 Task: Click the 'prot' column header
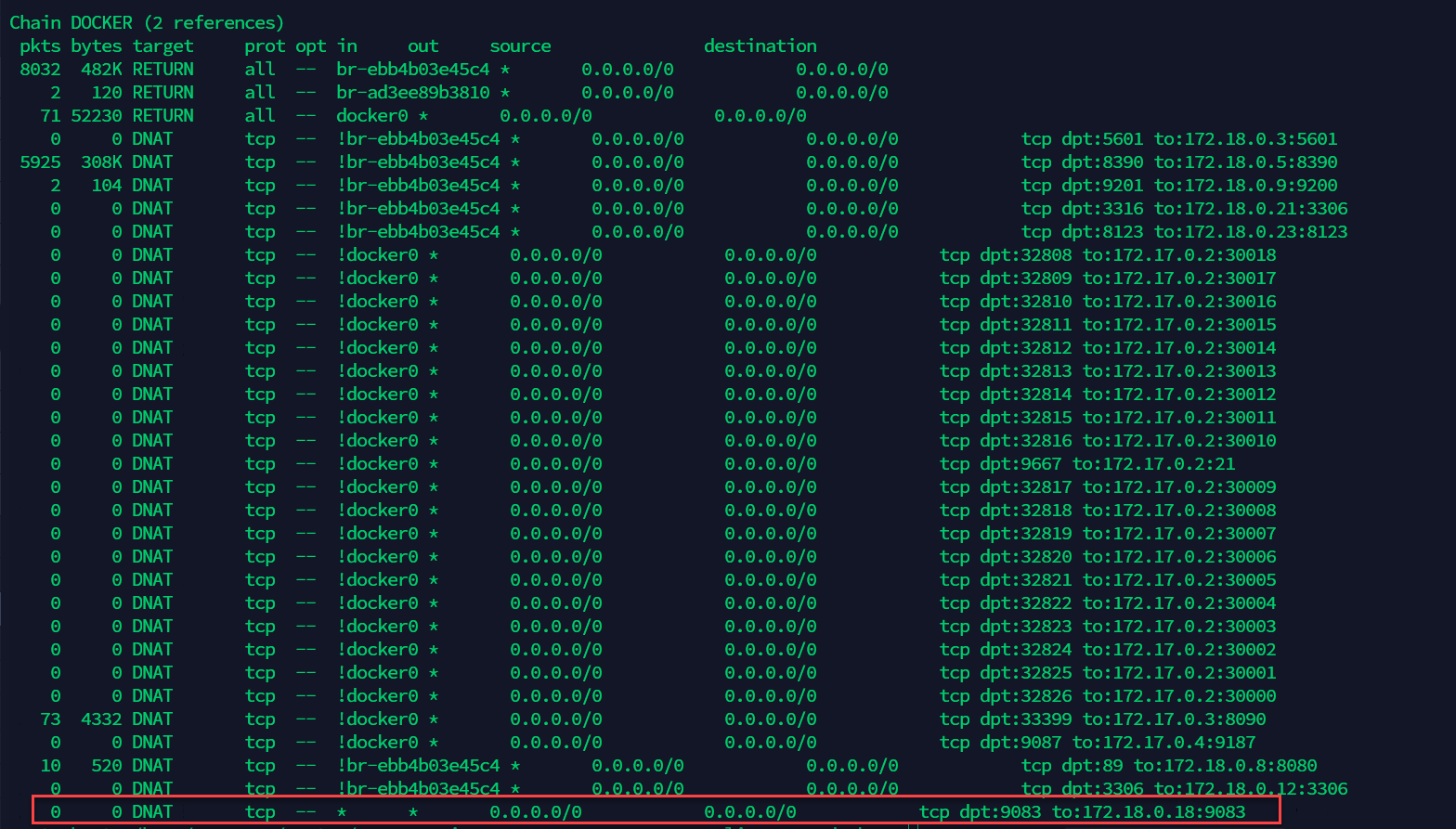pos(265,45)
